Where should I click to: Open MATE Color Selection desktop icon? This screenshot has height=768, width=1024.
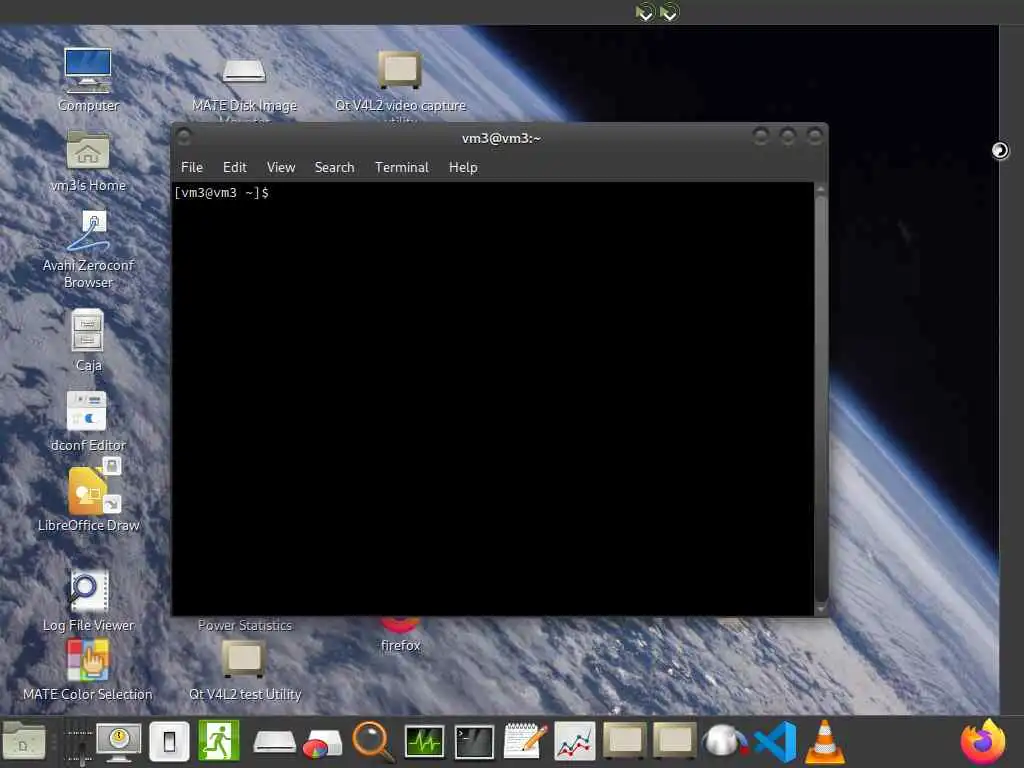88,660
